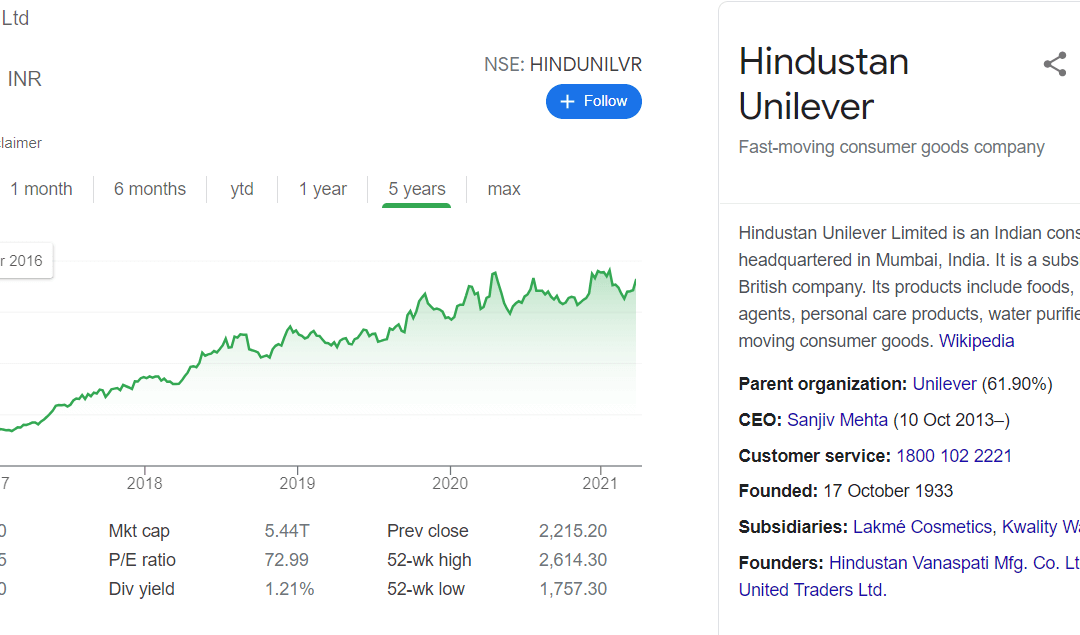This screenshot has width=1080, height=635.
Task: Open the max range chart tab
Action: pyautogui.click(x=504, y=189)
